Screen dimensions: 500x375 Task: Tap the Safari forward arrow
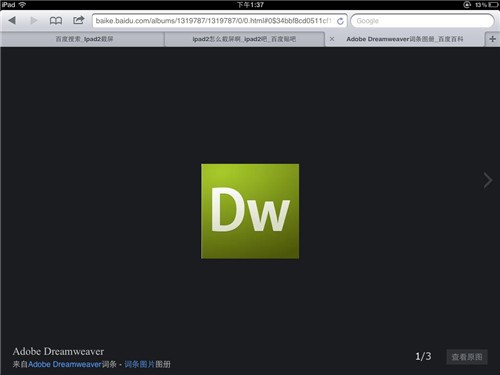pos(34,20)
